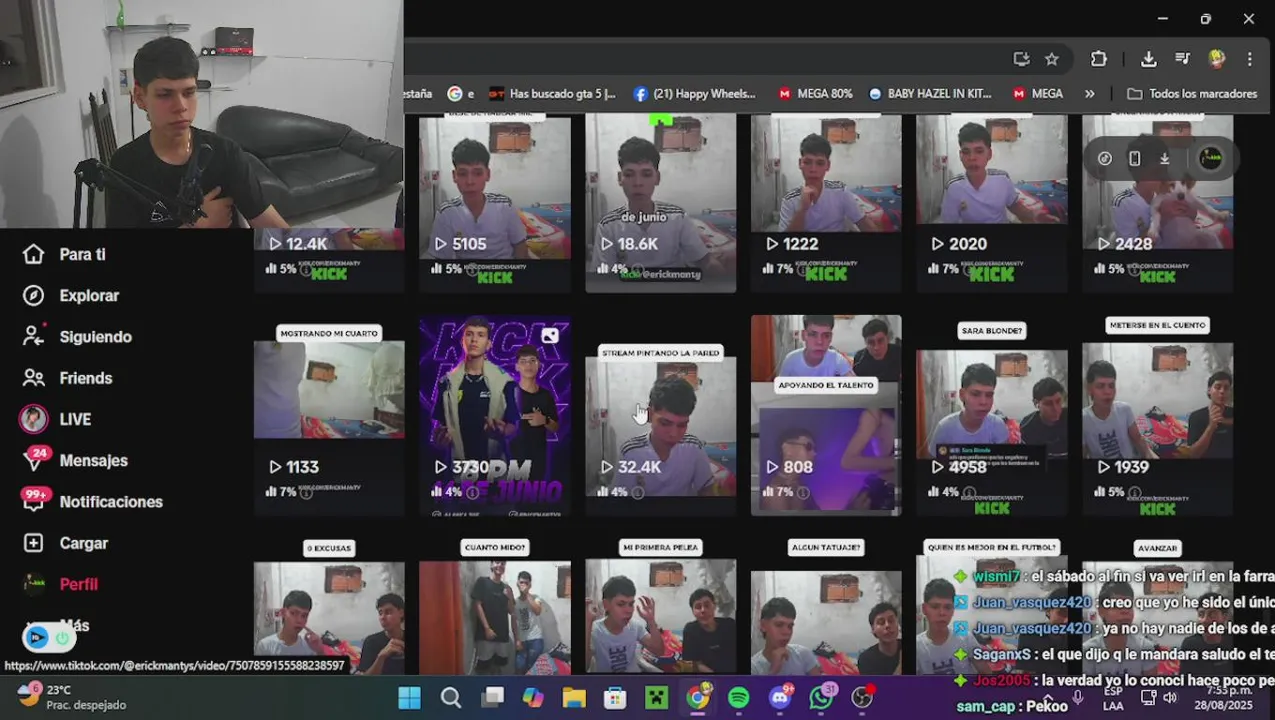This screenshot has width=1275, height=720.
Task: Bookmark this page with star icon
Action: pos(1052,59)
